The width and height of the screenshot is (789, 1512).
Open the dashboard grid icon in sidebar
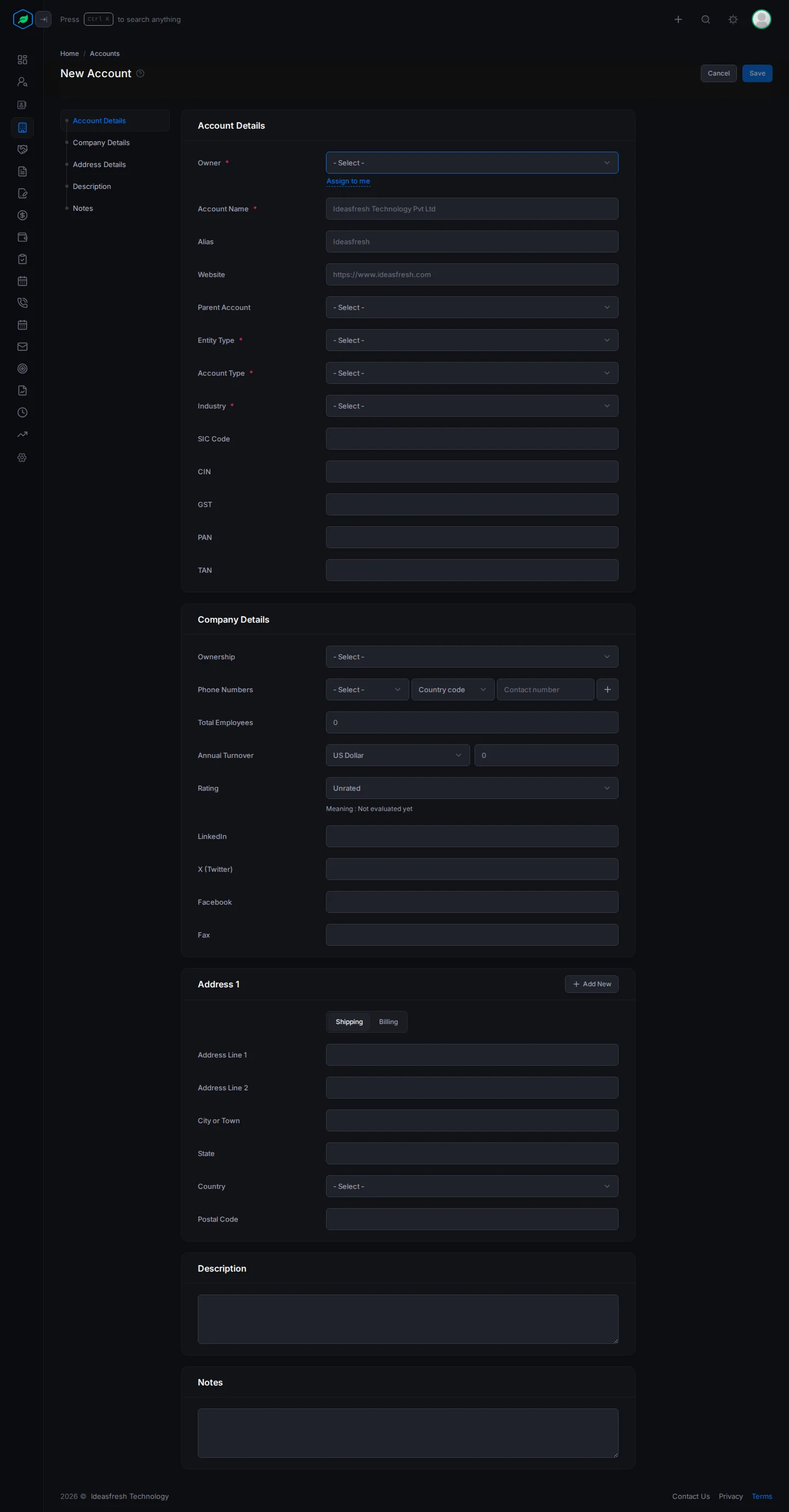click(22, 60)
